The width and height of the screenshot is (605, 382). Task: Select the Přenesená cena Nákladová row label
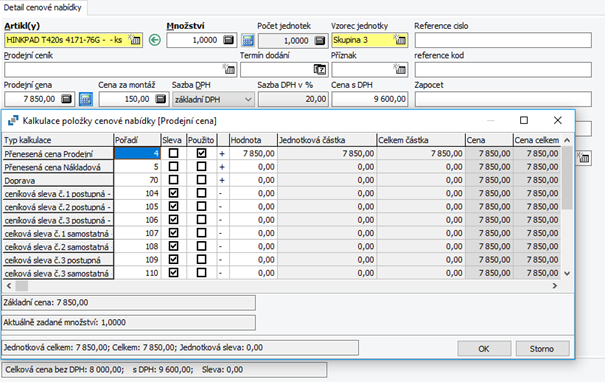click(x=58, y=167)
